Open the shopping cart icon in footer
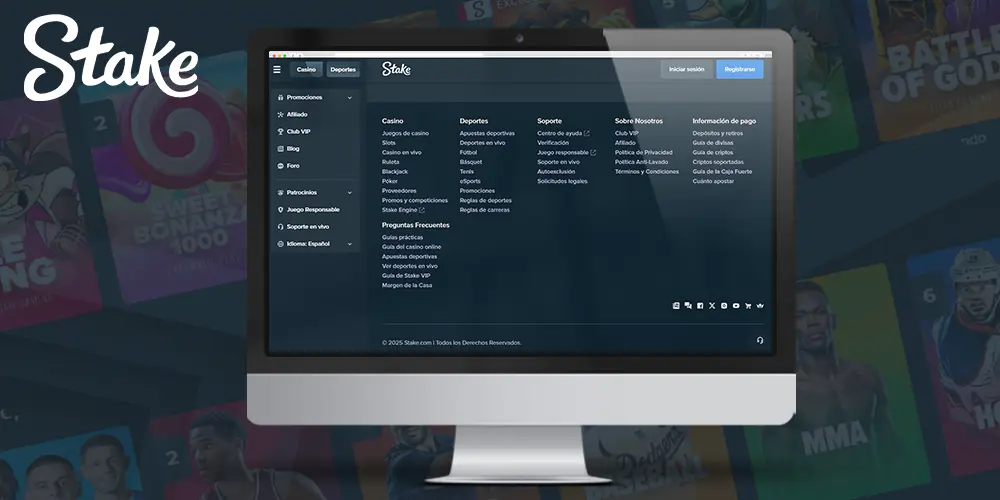The width and height of the screenshot is (1000, 500). tap(748, 305)
